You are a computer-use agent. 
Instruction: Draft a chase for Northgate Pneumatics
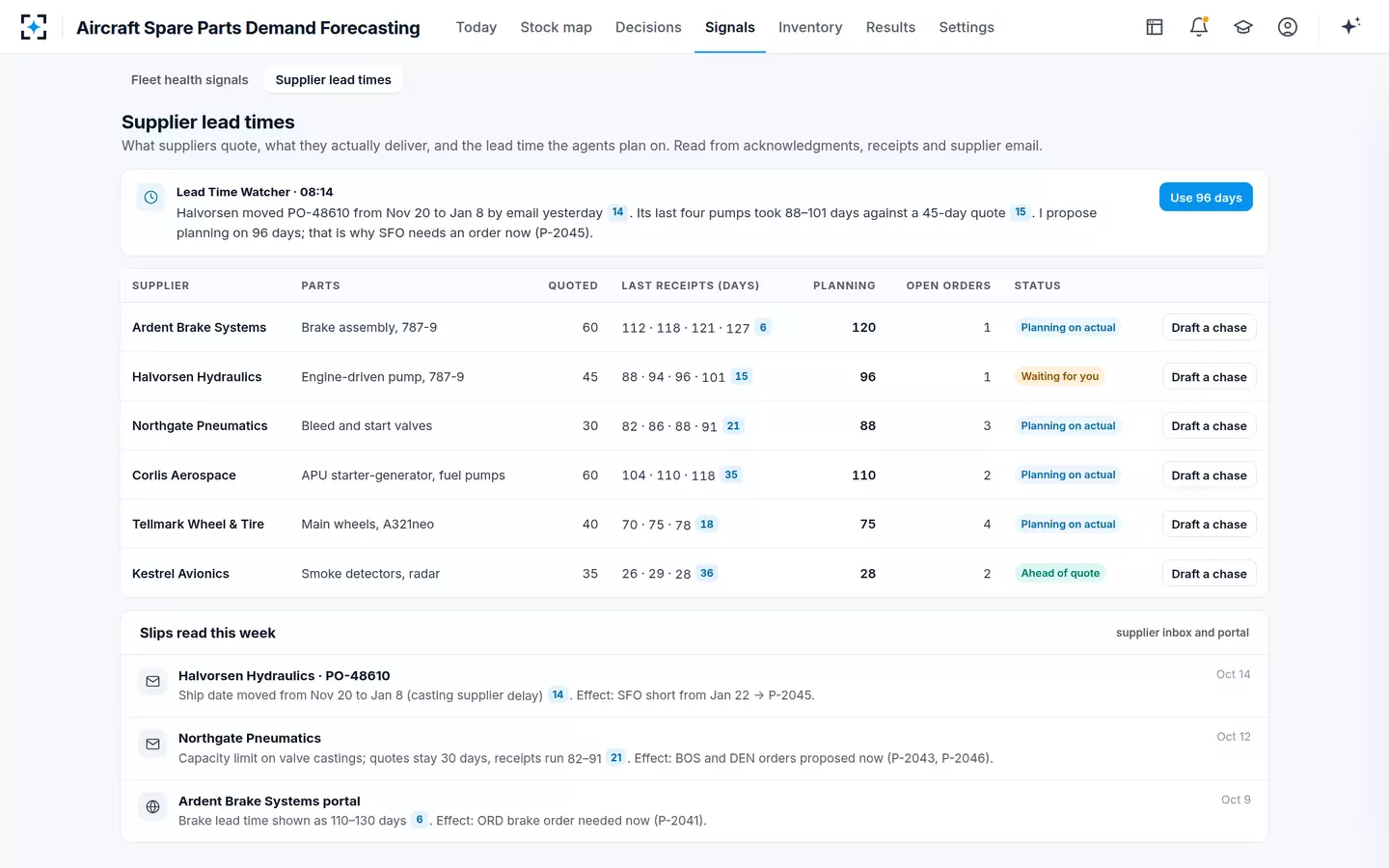coord(1210,426)
